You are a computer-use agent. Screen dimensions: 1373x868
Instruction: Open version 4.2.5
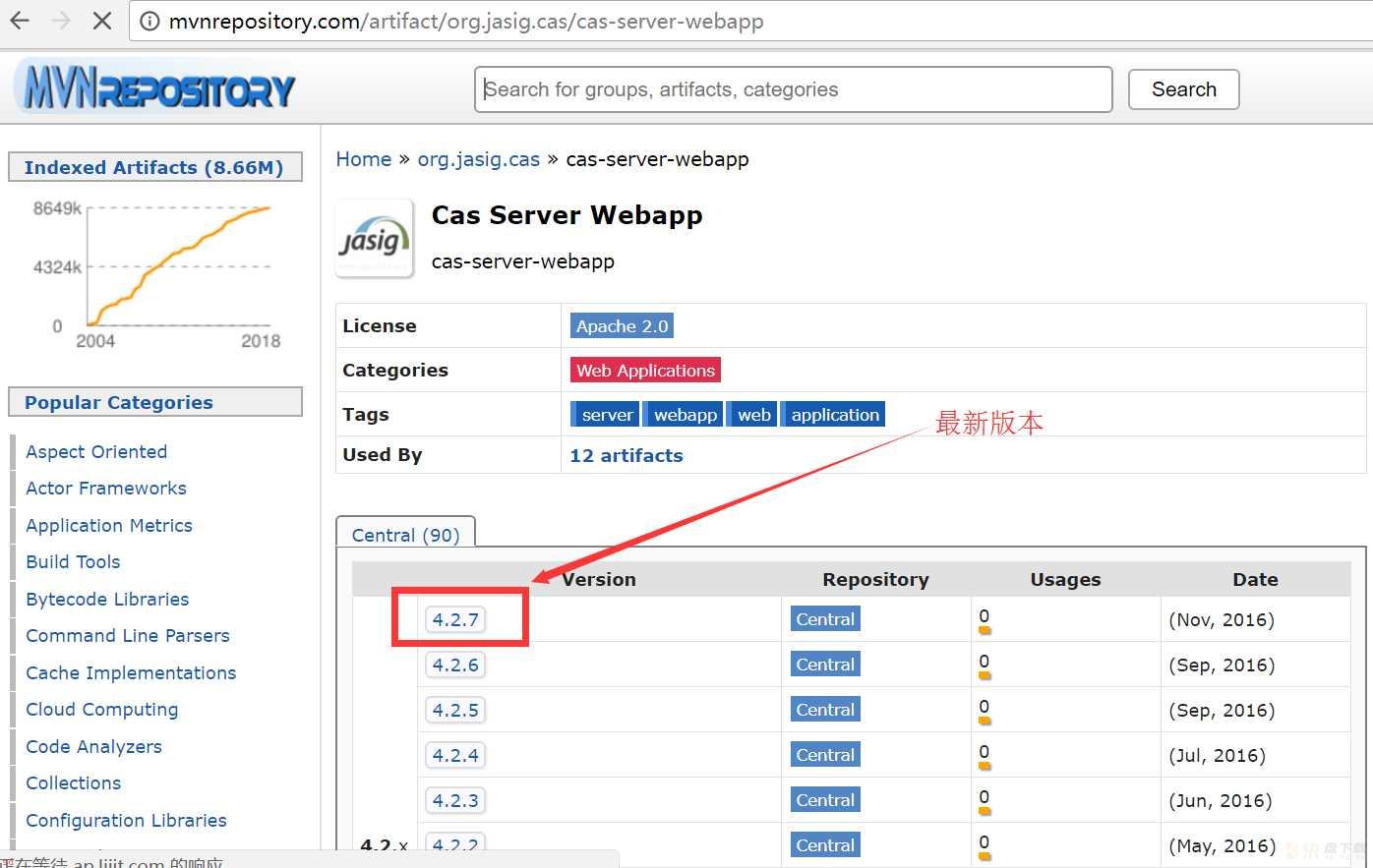tap(455, 711)
